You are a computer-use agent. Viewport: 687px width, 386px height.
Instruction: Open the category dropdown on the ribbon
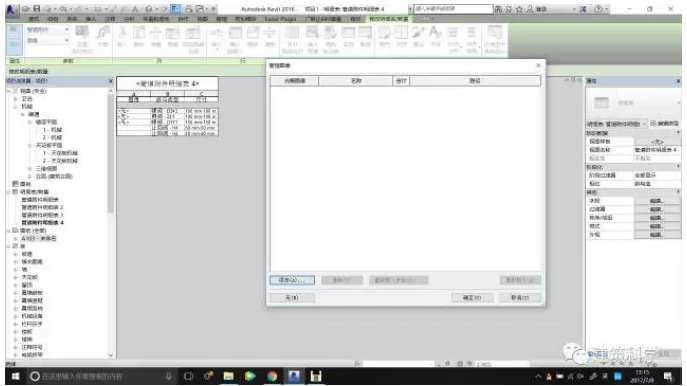point(67,30)
